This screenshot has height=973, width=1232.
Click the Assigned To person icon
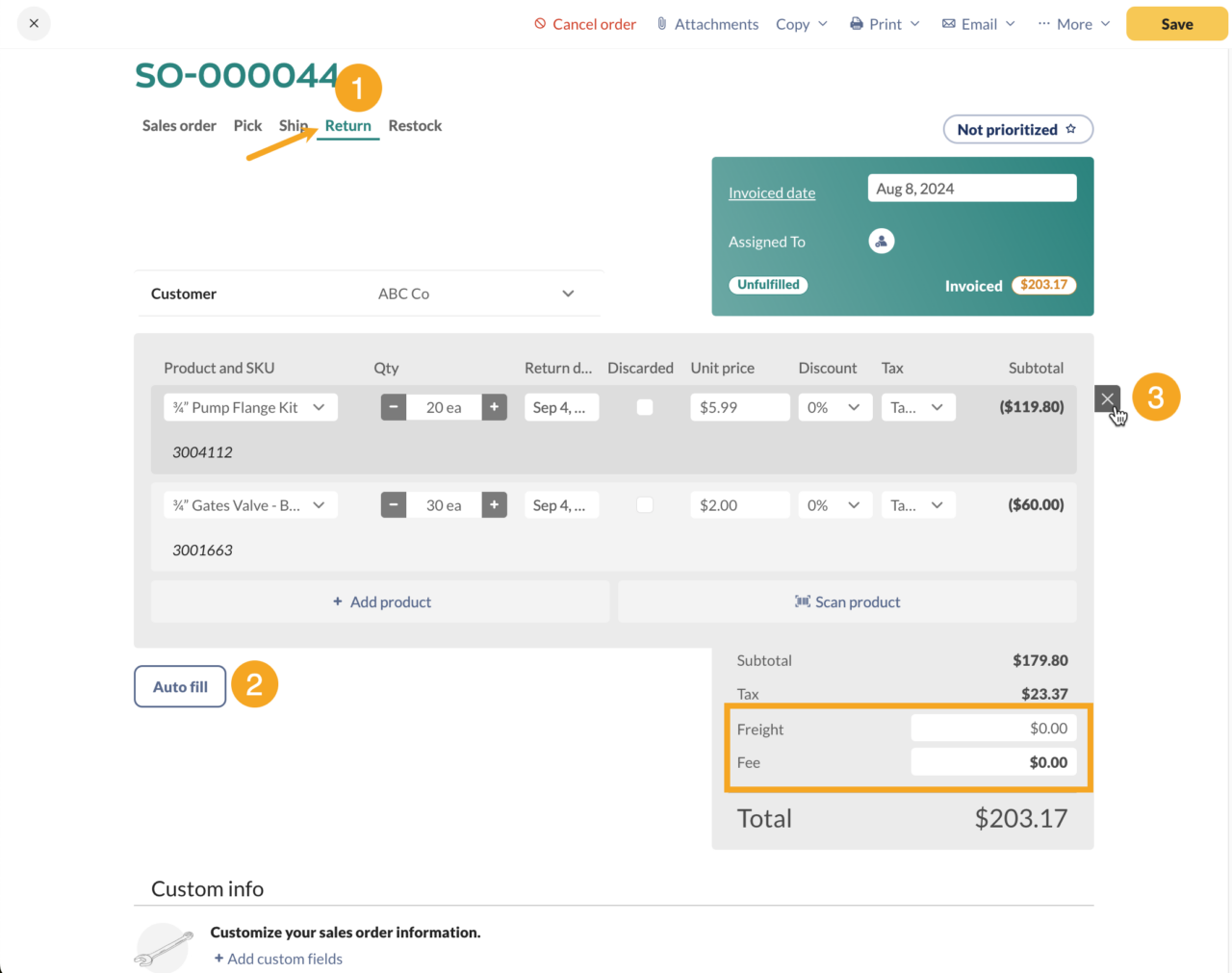coord(882,241)
